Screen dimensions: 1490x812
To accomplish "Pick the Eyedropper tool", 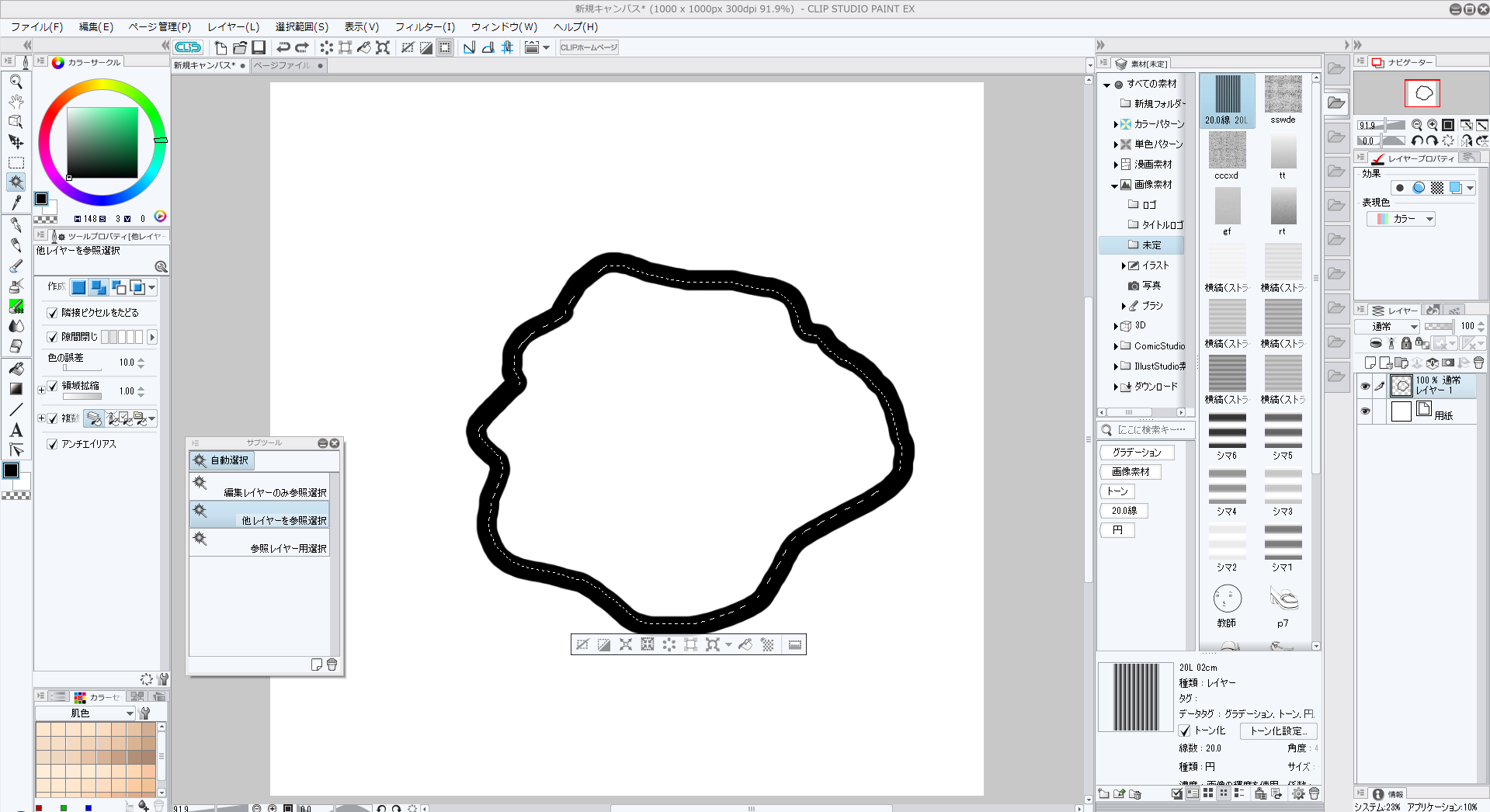I will (16, 203).
